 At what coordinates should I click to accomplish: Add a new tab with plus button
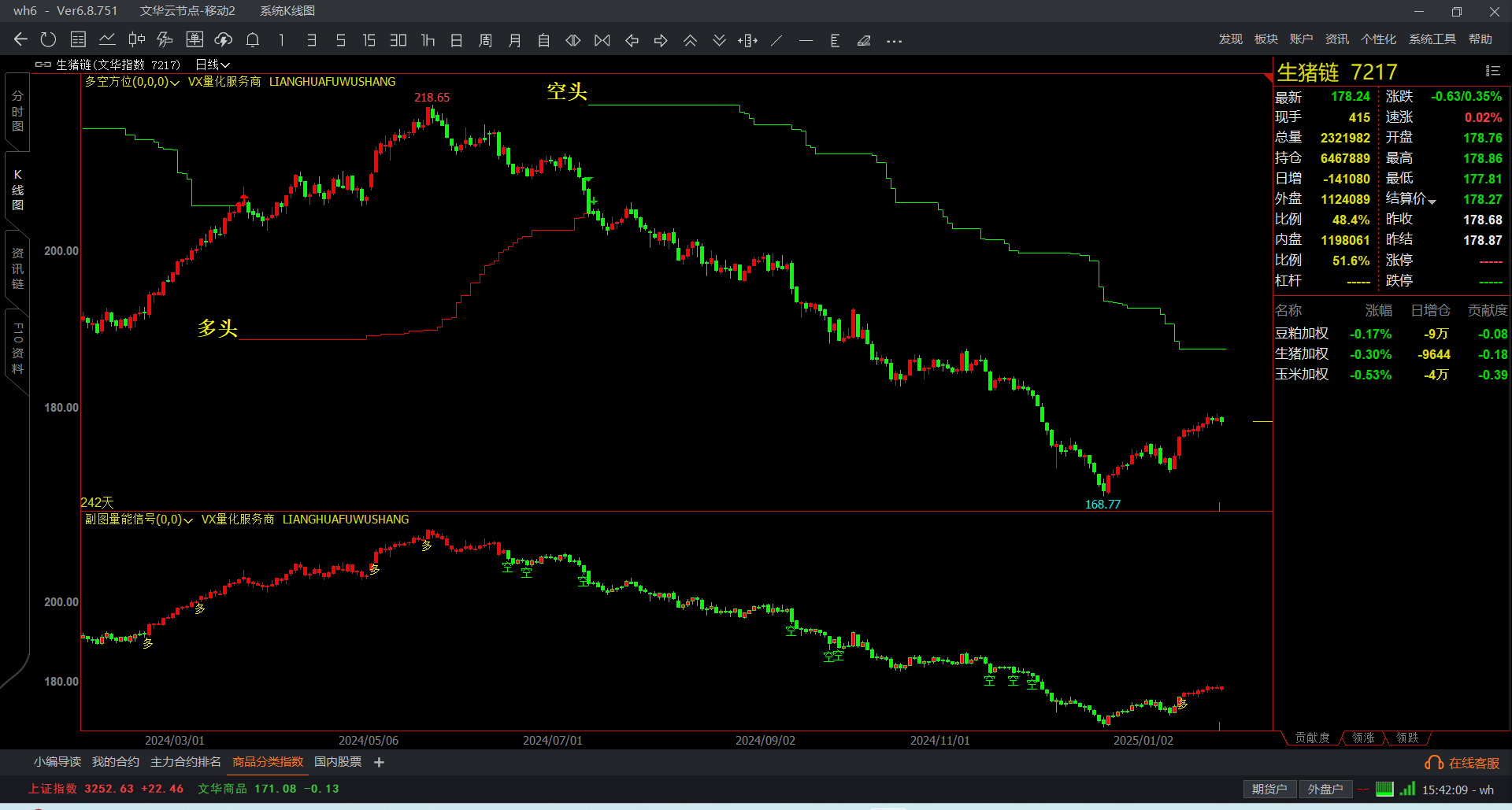click(x=379, y=762)
